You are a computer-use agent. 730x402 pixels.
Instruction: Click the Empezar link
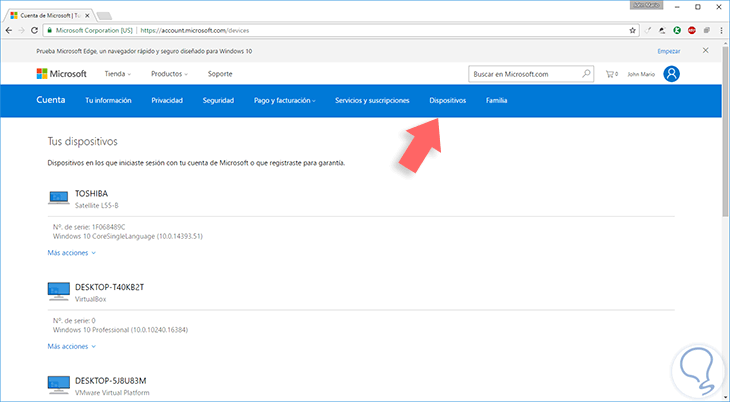click(669, 51)
